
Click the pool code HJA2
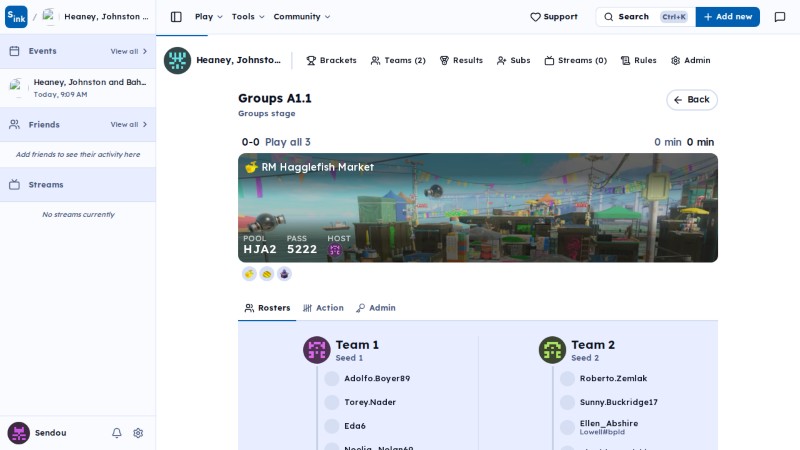[260, 249]
